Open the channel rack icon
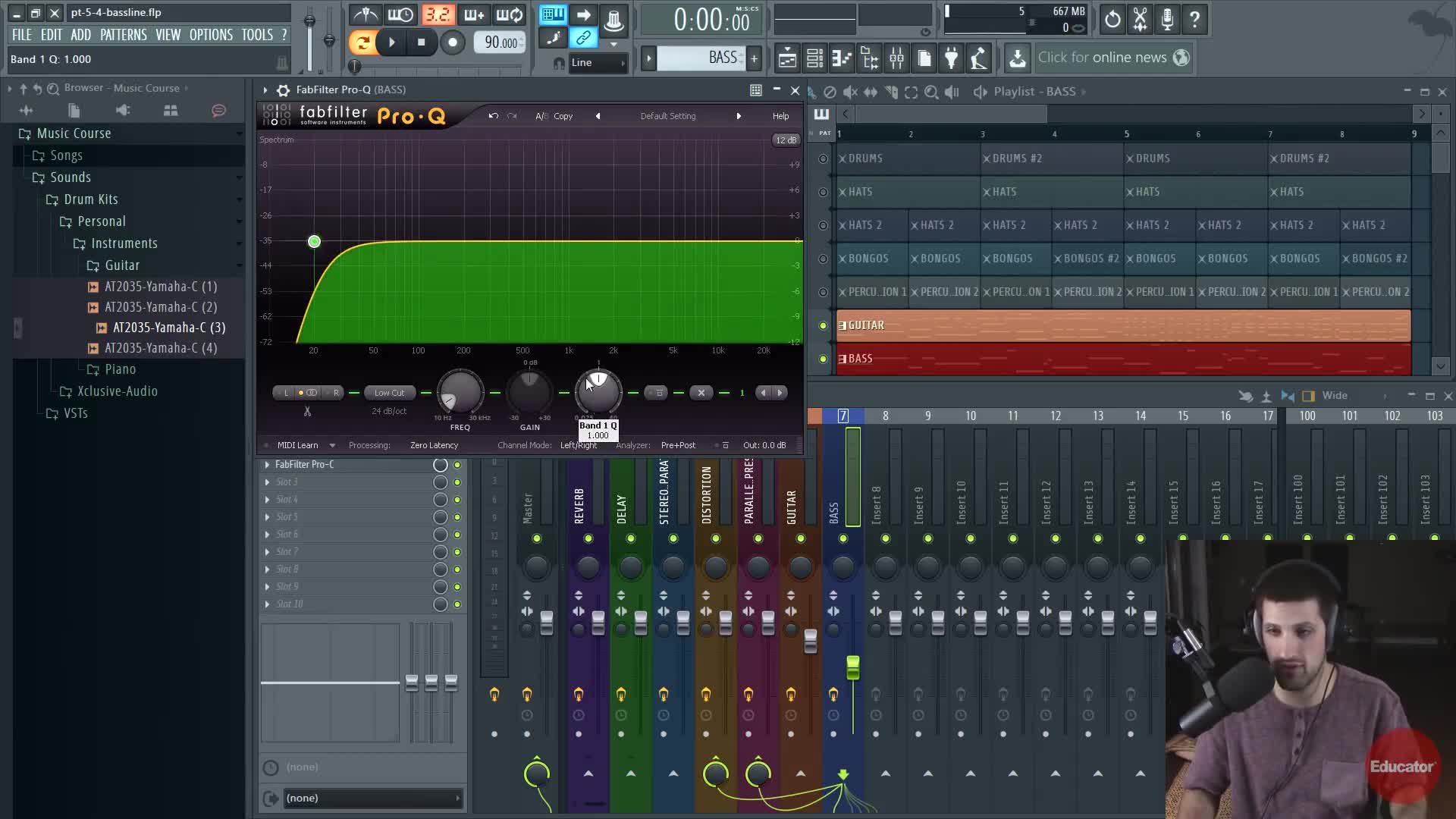Screen dimensions: 1456x819 tap(814, 58)
